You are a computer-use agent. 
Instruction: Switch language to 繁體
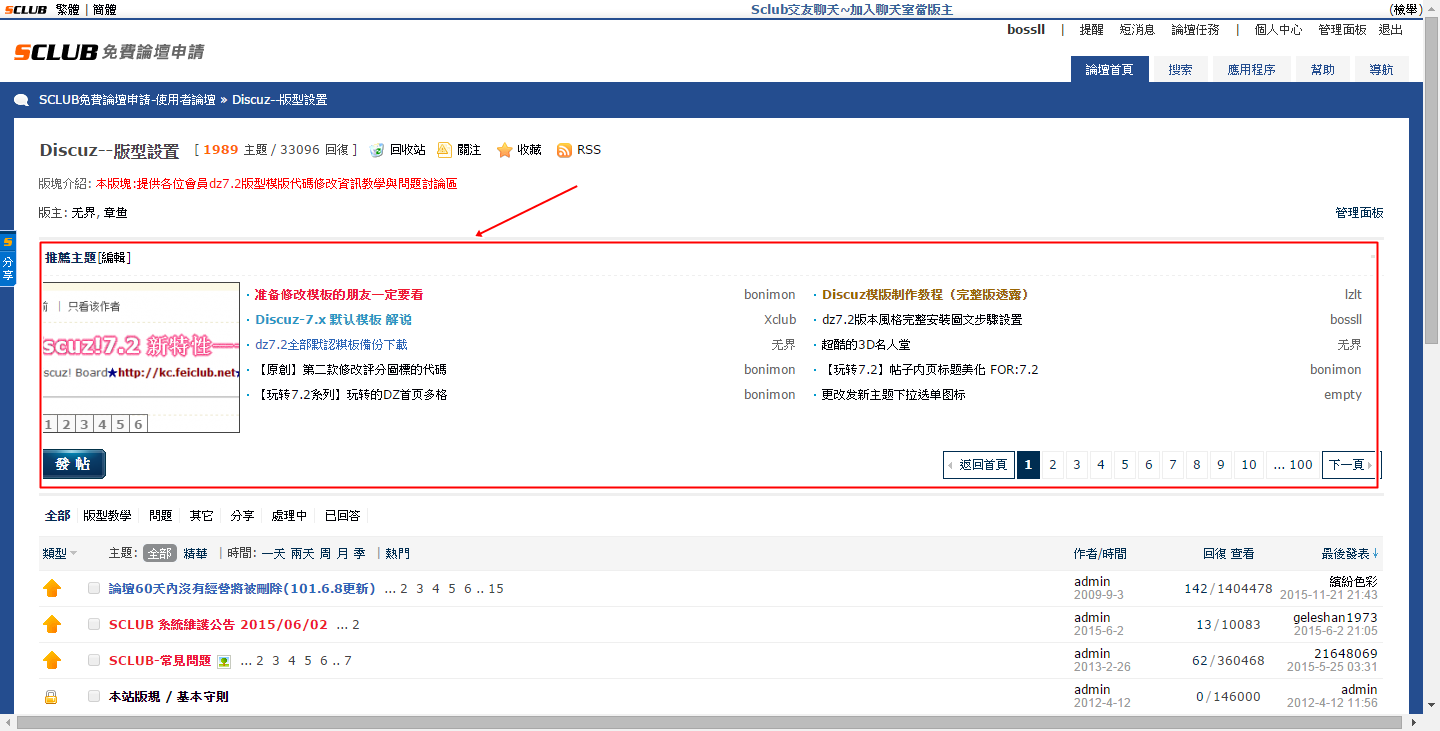pos(68,9)
